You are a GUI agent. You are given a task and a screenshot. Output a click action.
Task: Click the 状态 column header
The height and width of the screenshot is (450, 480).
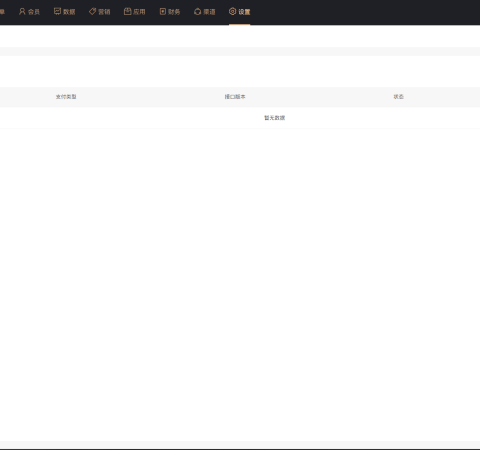(x=399, y=97)
